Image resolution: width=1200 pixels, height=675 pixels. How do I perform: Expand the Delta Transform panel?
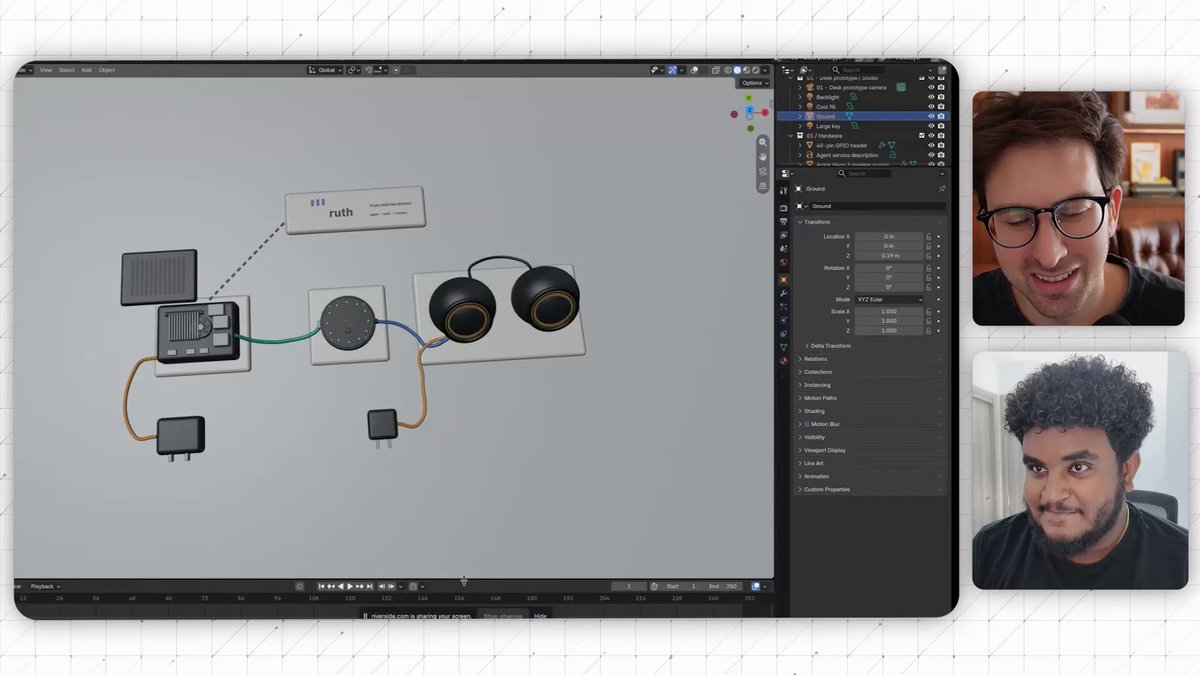pos(830,346)
